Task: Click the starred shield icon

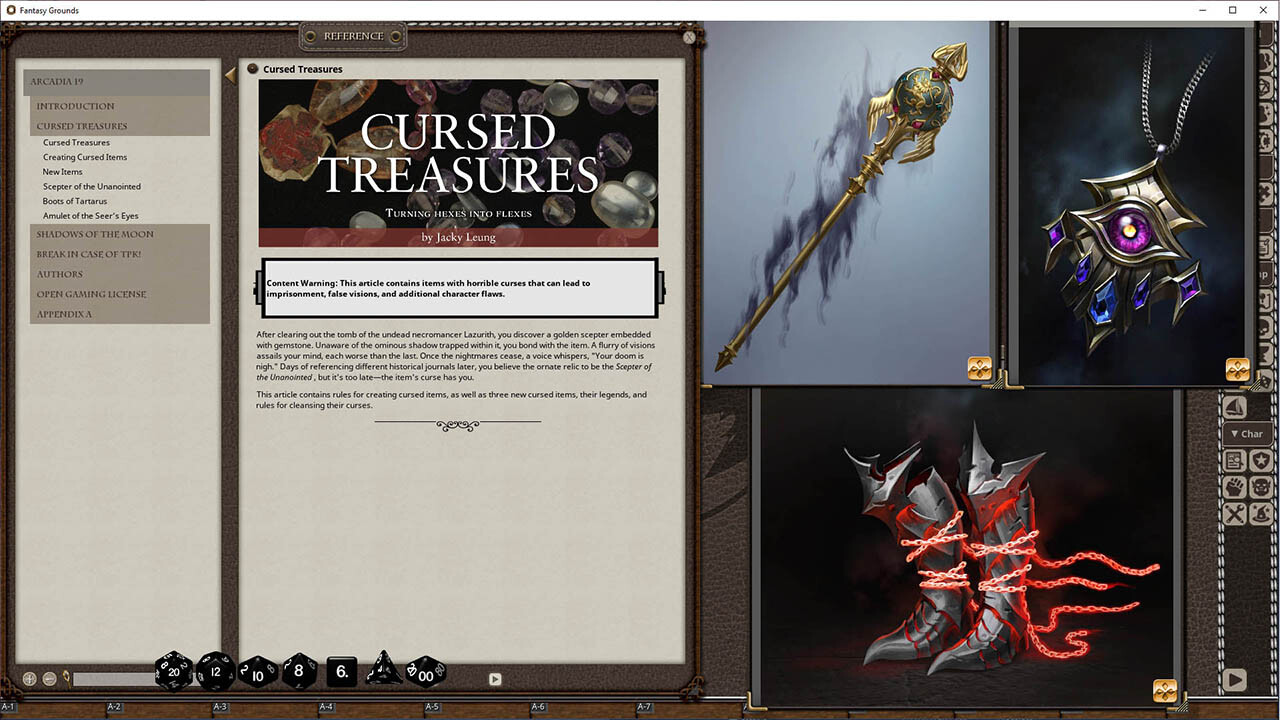Action: tap(1260, 459)
